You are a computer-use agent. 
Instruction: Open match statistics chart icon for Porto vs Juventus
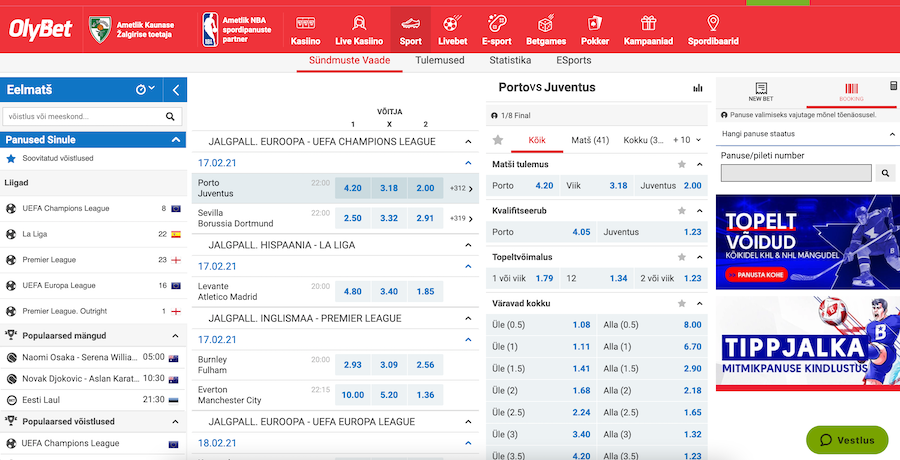[x=697, y=88]
